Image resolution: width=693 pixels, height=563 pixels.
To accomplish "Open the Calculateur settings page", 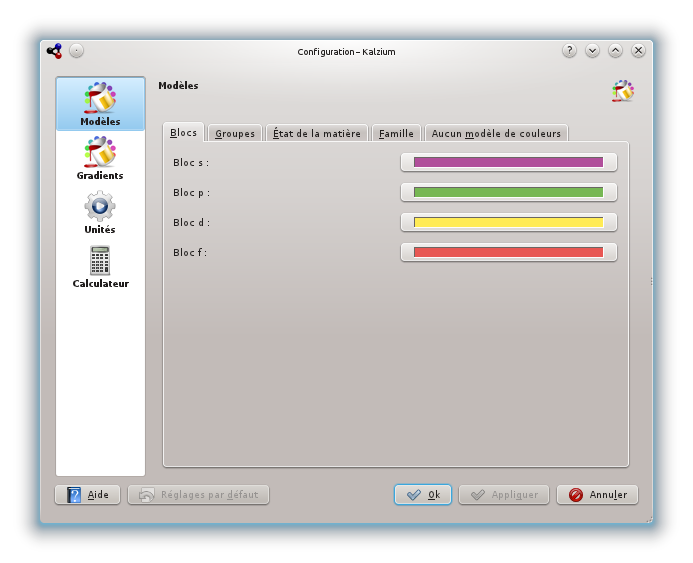I will point(100,266).
